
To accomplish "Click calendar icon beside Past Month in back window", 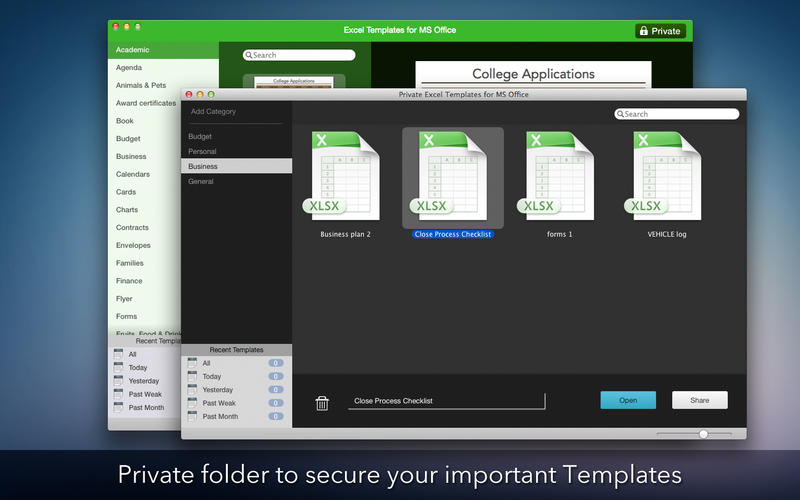I will (x=118, y=407).
